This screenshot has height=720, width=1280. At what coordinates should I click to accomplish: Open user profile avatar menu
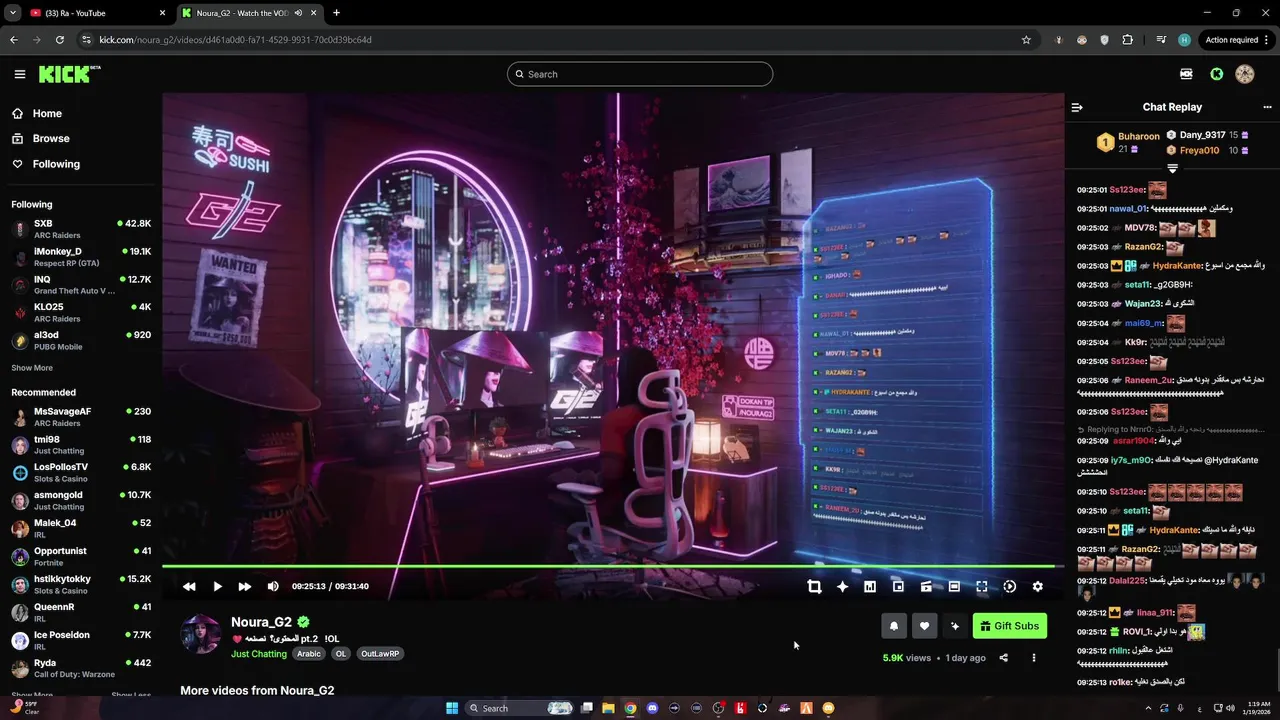(x=1245, y=74)
